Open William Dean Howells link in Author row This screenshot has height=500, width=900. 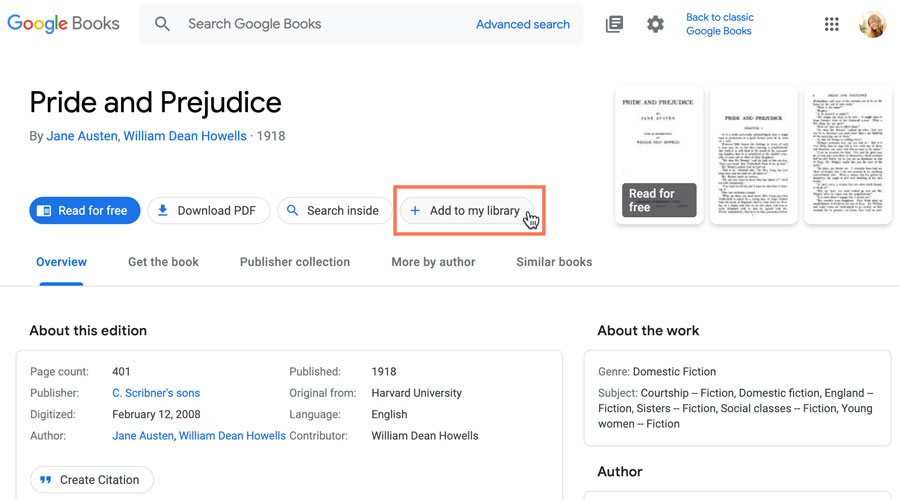[232, 436]
